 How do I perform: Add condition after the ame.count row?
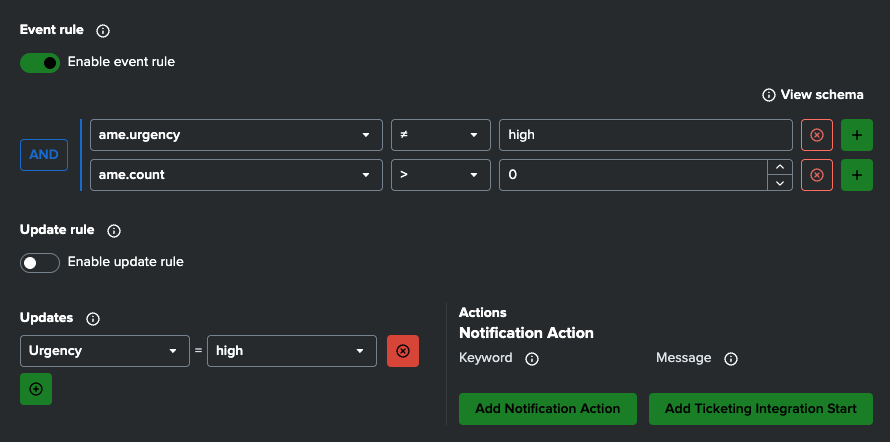(x=857, y=175)
